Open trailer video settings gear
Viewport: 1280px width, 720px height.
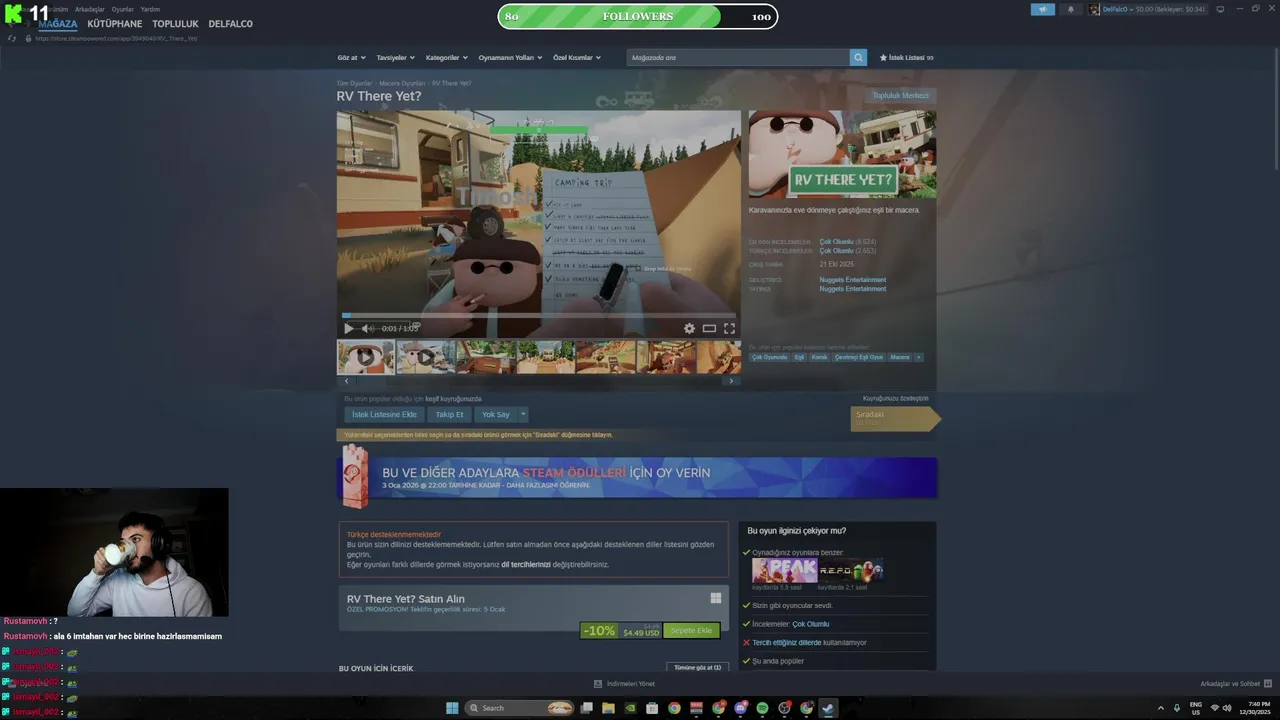(x=689, y=328)
